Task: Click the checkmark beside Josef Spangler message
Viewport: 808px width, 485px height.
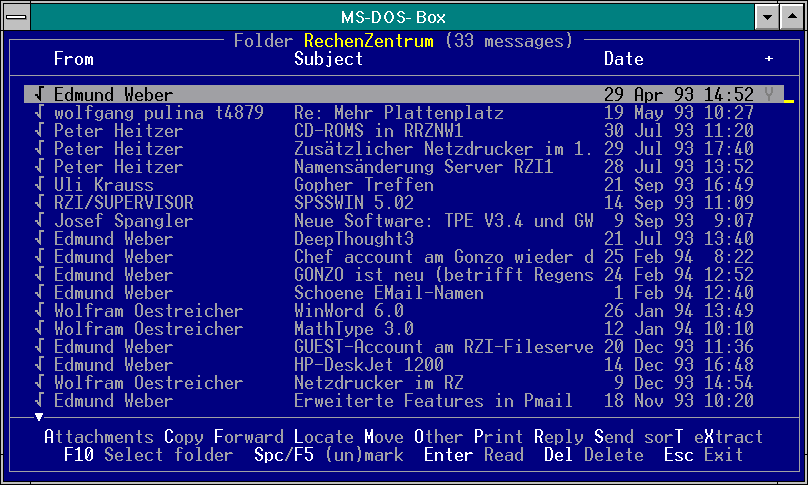Action: click(x=39, y=221)
